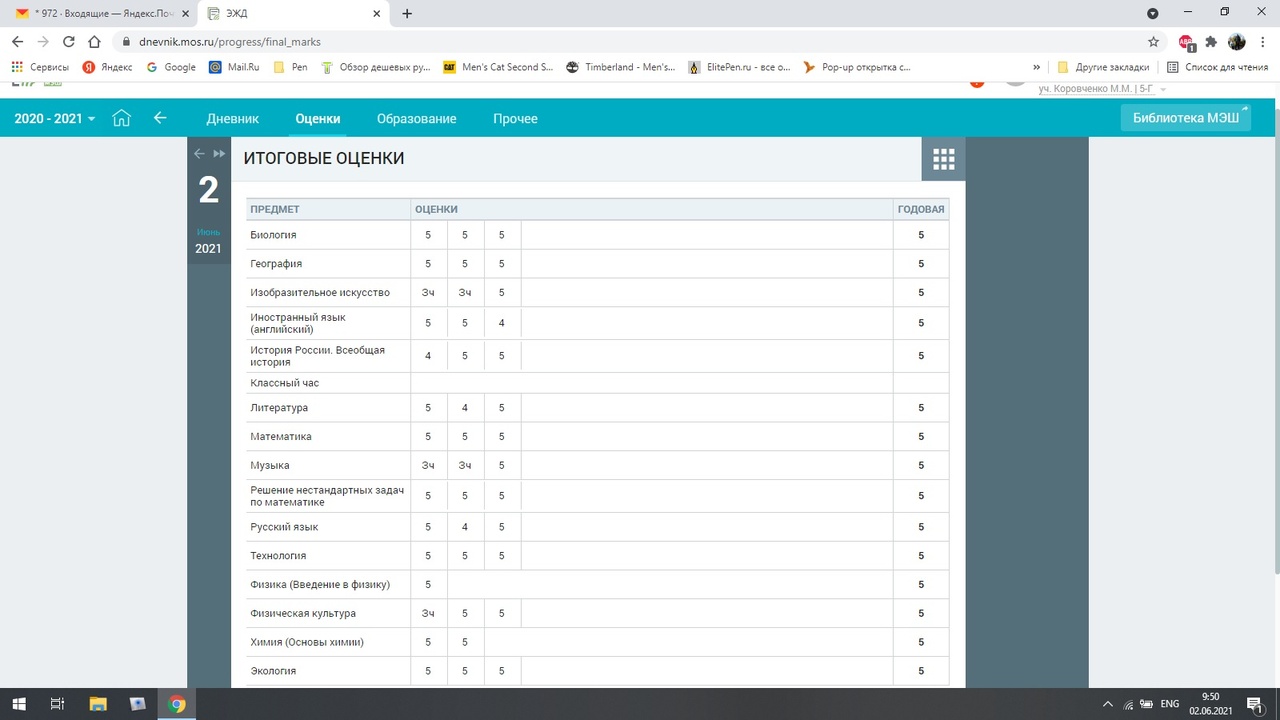
Task: Open the Образование menu item
Action: [416, 118]
